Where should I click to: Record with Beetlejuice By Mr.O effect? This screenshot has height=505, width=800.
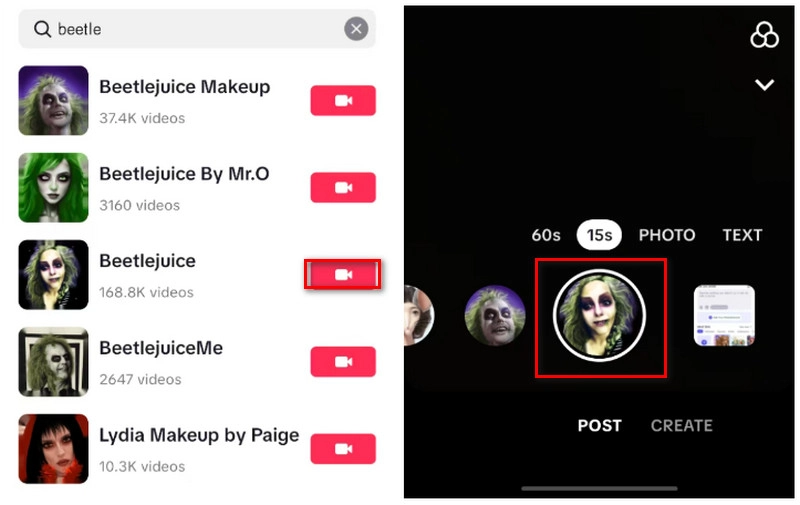343,188
